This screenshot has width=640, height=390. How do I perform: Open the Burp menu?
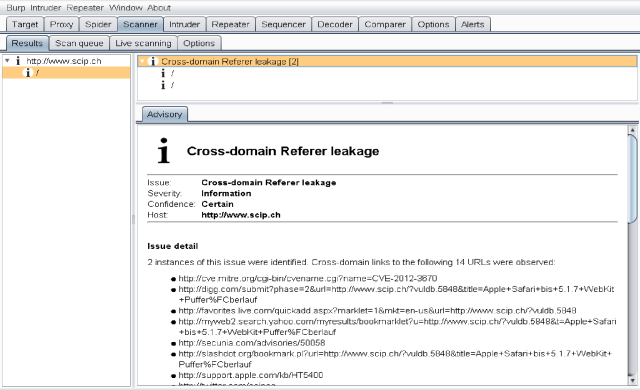(16, 8)
